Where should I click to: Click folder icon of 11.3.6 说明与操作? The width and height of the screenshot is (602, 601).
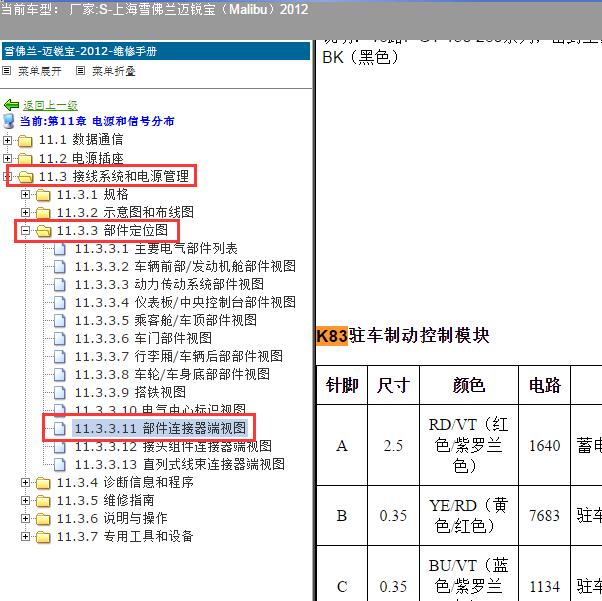coord(43,519)
